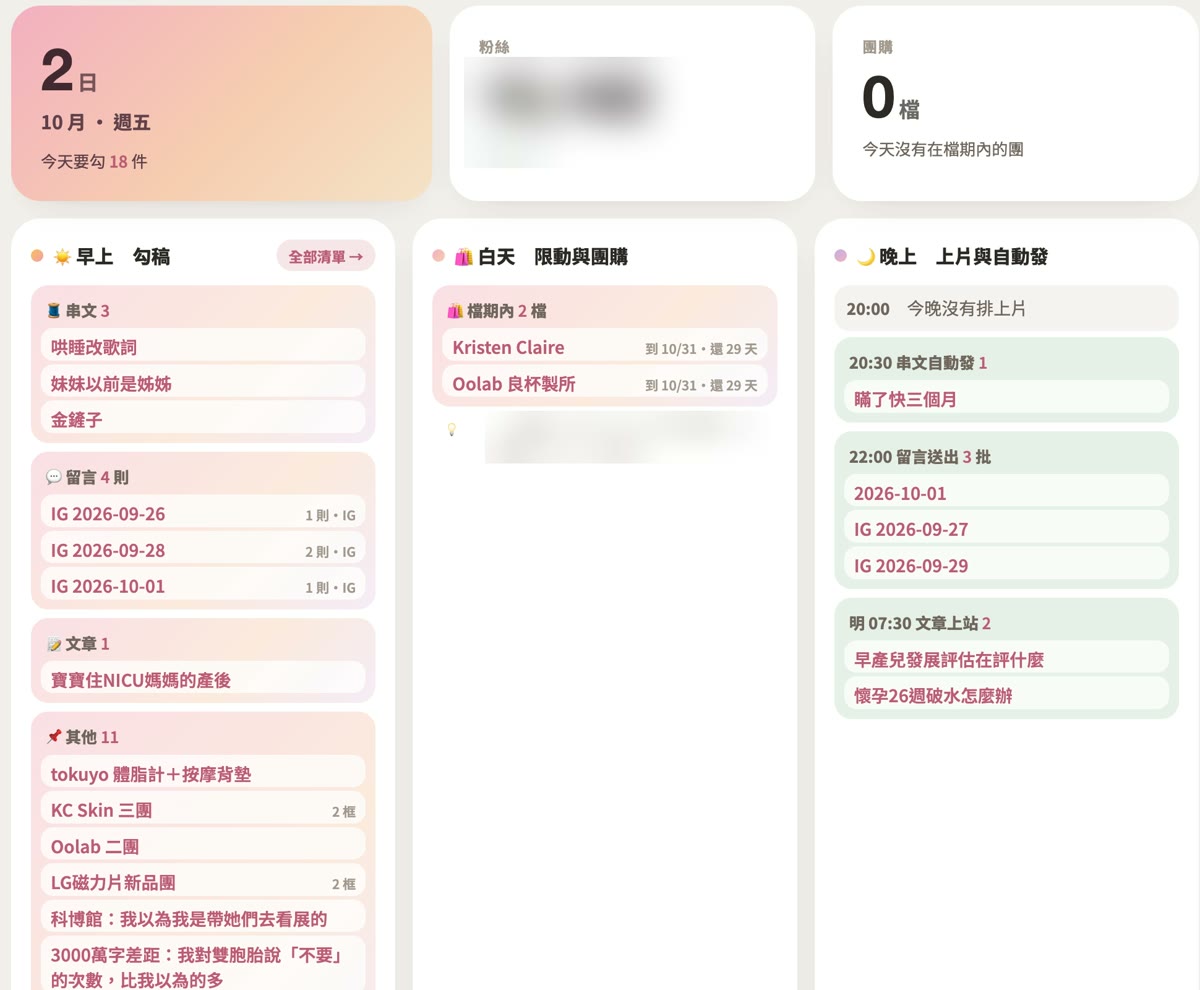Open evening comment batch IG 2026-09-29
Viewport: 1200px width, 990px height.
pyautogui.click(x=1007, y=565)
